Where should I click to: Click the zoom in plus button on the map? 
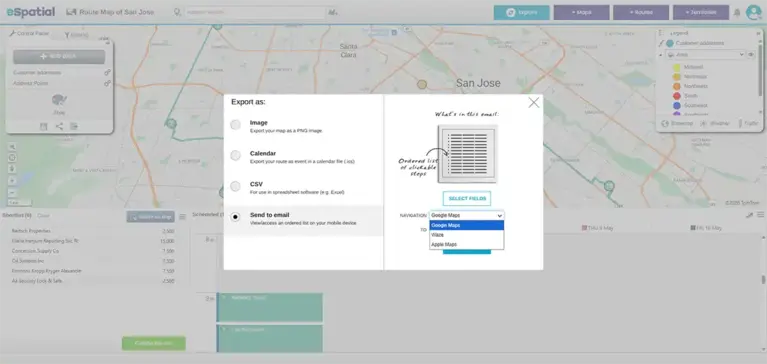(13, 181)
